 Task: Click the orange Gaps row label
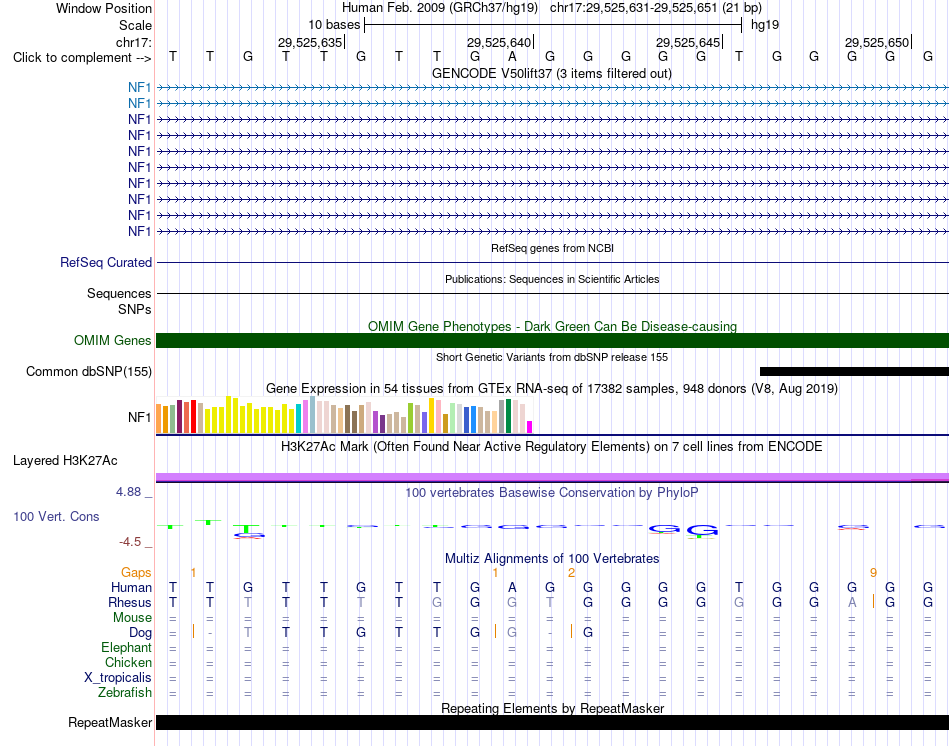click(136, 572)
